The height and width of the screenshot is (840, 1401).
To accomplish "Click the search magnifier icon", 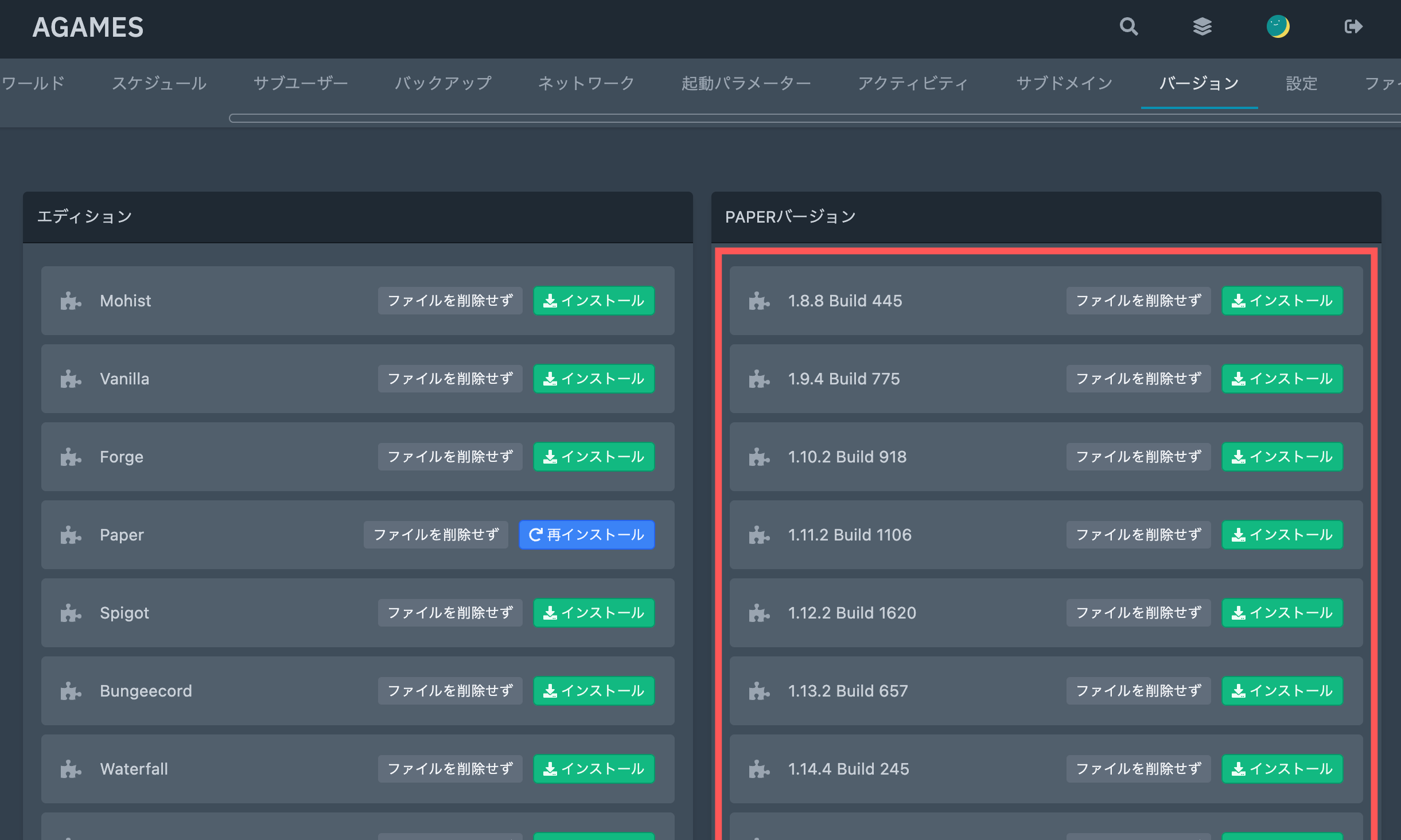I will tap(1128, 26).
